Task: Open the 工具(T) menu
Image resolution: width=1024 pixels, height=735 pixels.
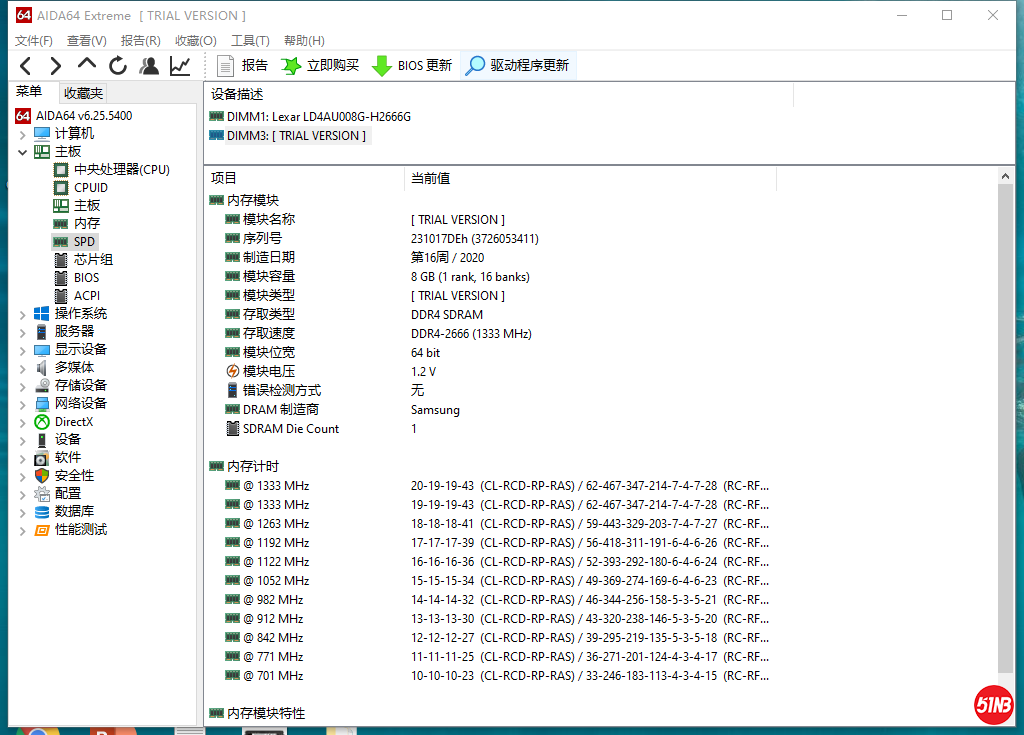Action: point(250,41)
